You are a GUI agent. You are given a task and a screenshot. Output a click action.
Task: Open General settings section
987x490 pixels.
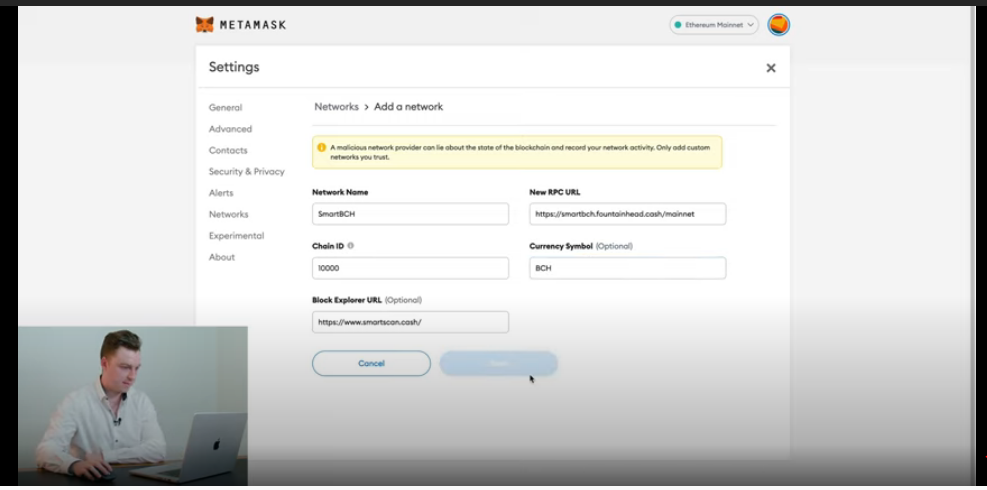[x=225, y=108]
